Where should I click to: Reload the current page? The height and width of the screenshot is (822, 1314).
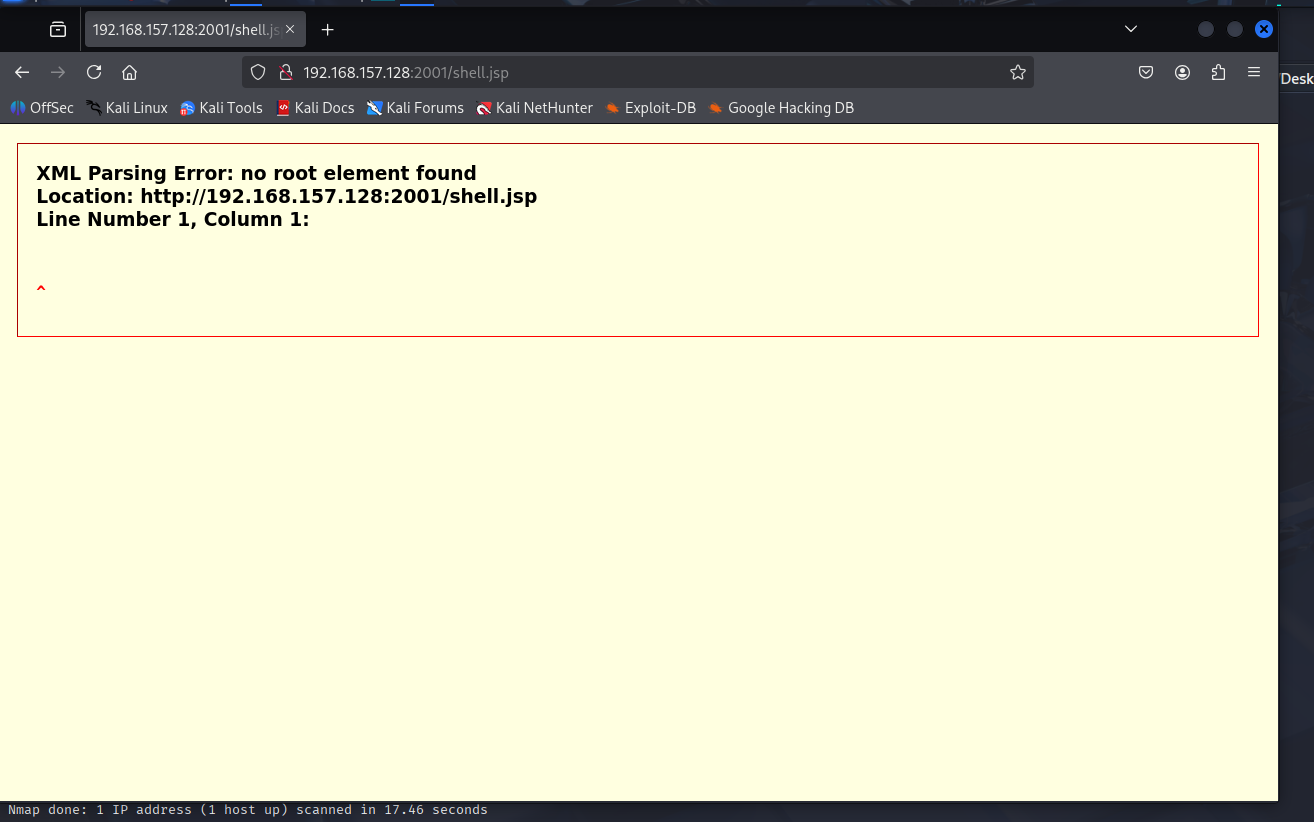click(x=94, y=72)
